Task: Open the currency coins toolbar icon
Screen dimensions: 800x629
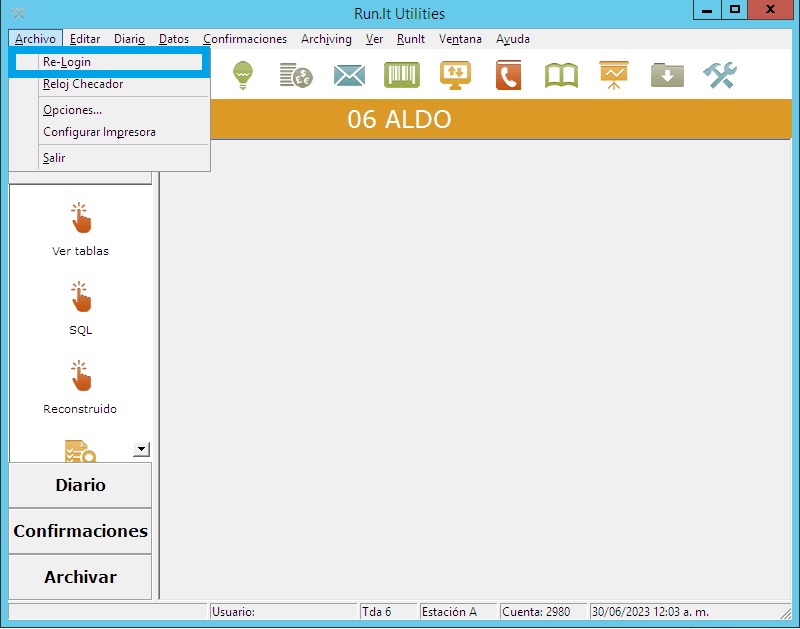Action: [x=296, y=75]
